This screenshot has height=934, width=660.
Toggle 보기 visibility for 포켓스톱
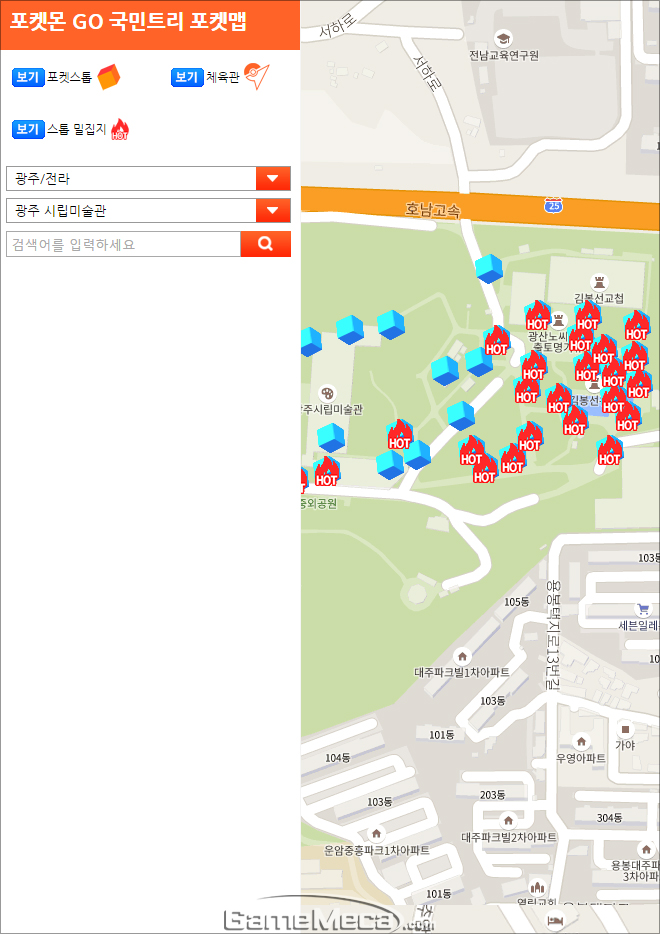[x=28, y=77]
